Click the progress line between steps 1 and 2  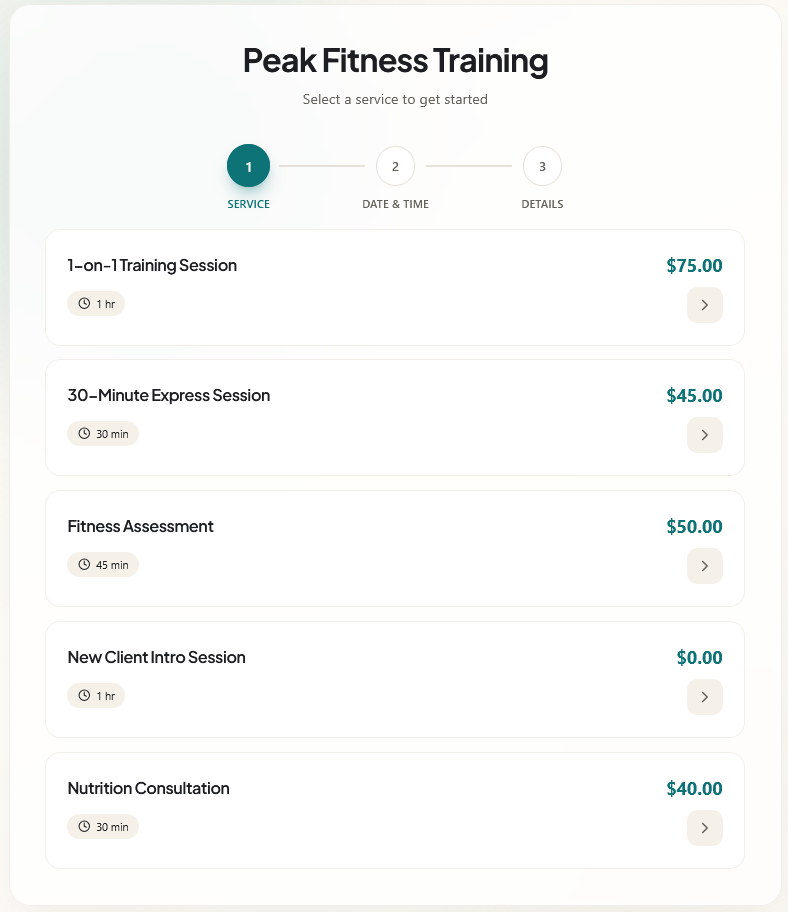coord(321,165)
